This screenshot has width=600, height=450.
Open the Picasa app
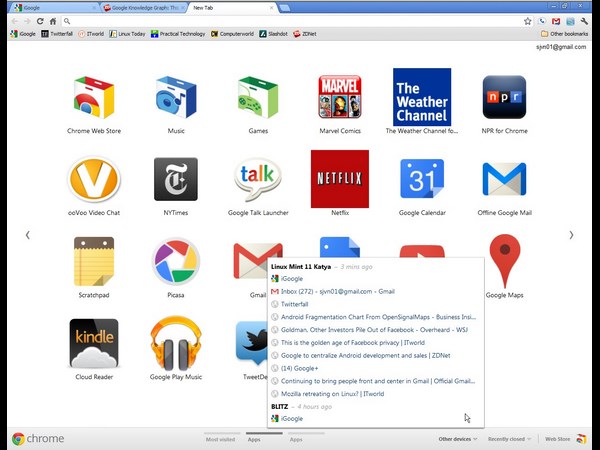(x=175, y=261)
